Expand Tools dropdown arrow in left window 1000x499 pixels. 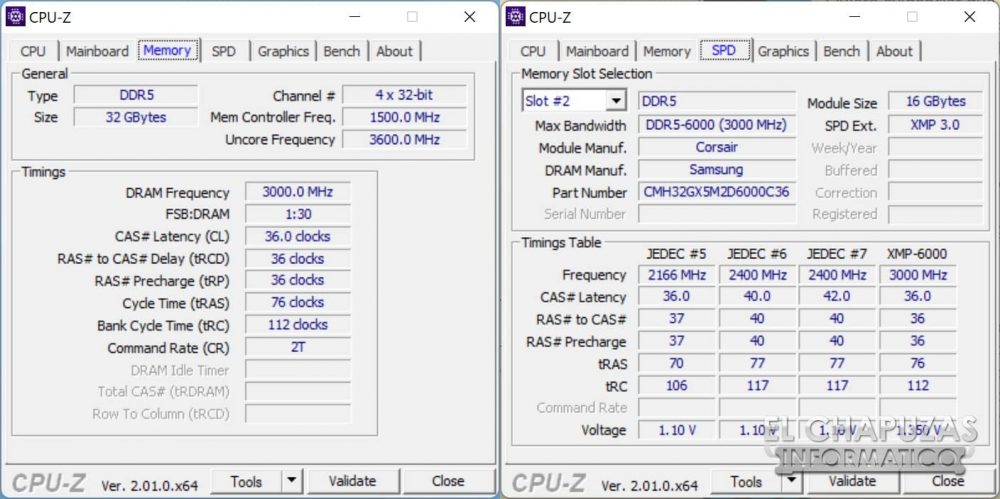pyautogui.click(x=291, y=482)
